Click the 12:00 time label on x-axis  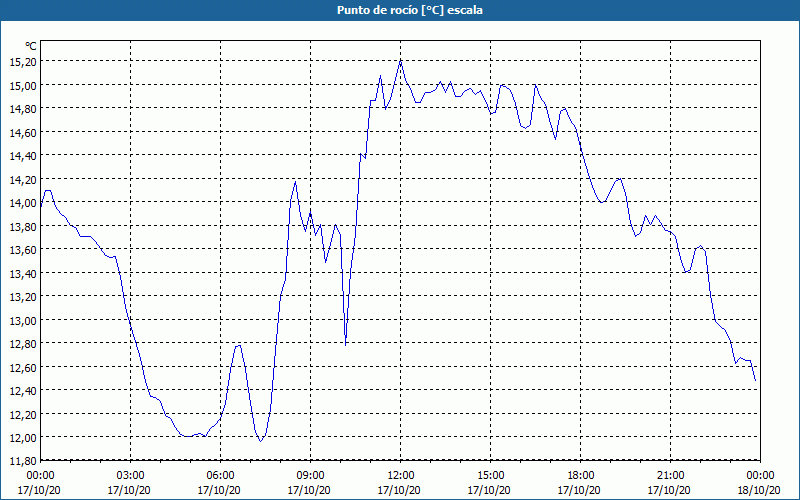click(401, 476)
